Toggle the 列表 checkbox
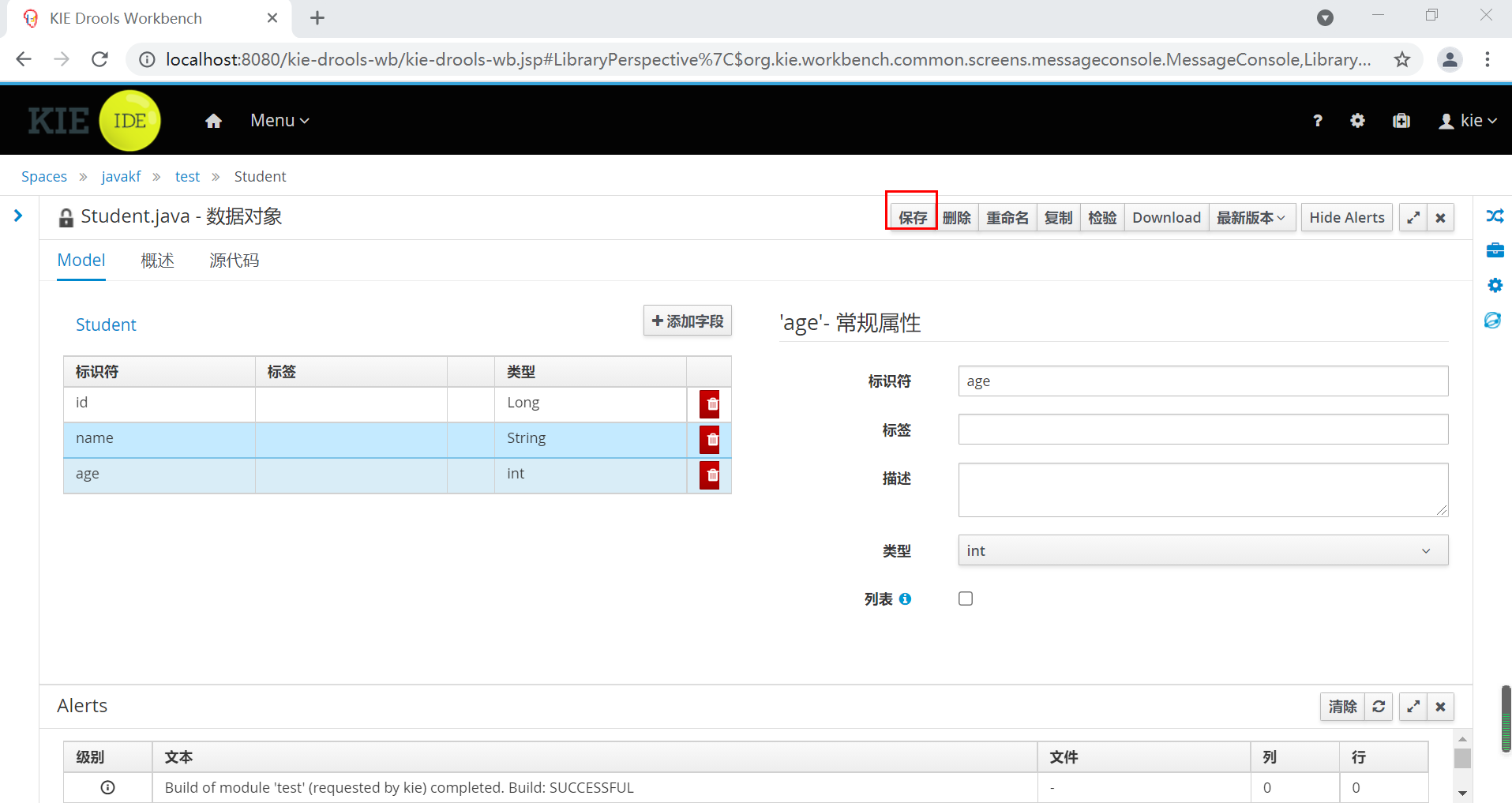The image size is (1512, 803). 966,598
